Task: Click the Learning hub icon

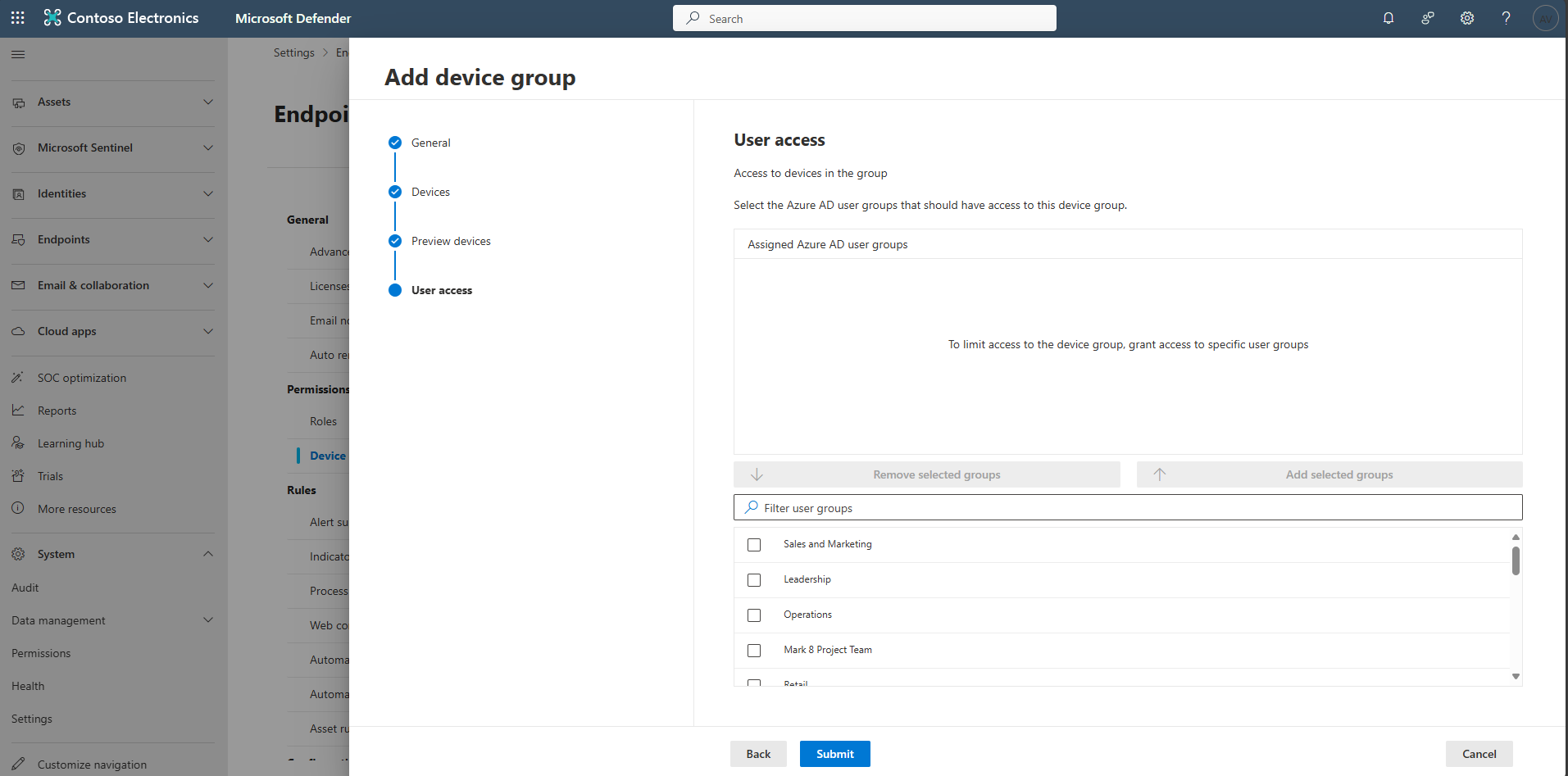Action: (18, 443)
